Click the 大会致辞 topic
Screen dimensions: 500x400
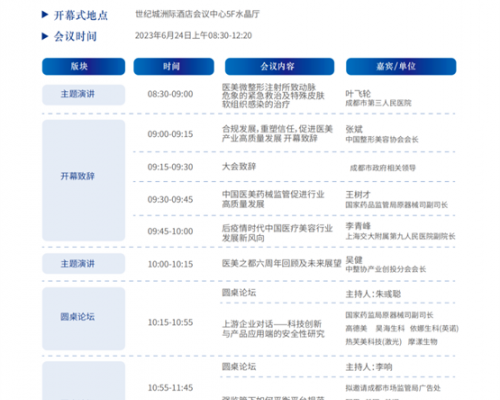coord(239,166)
